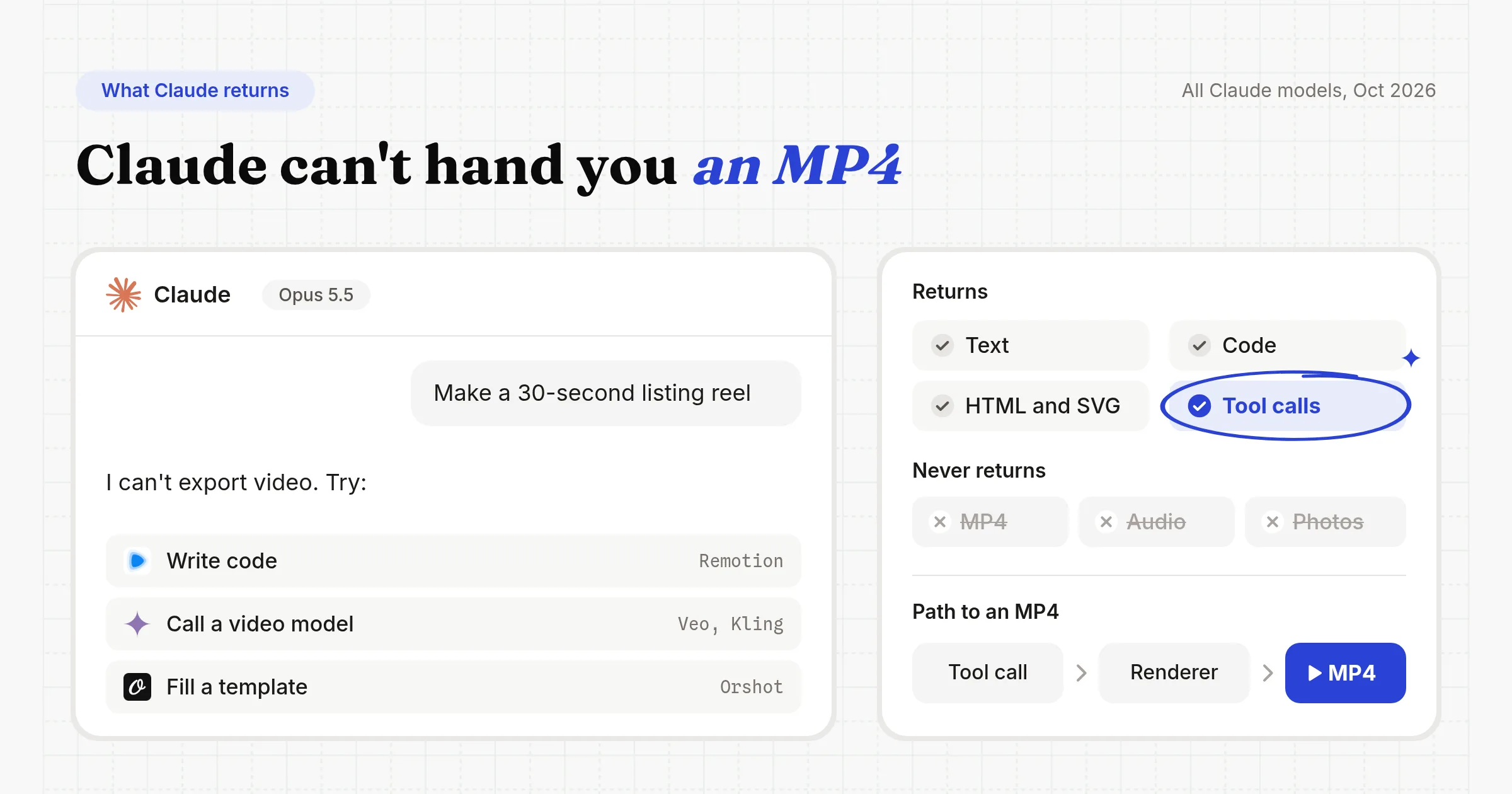Click the chevron after Renderer

(x=1268, y=673)
